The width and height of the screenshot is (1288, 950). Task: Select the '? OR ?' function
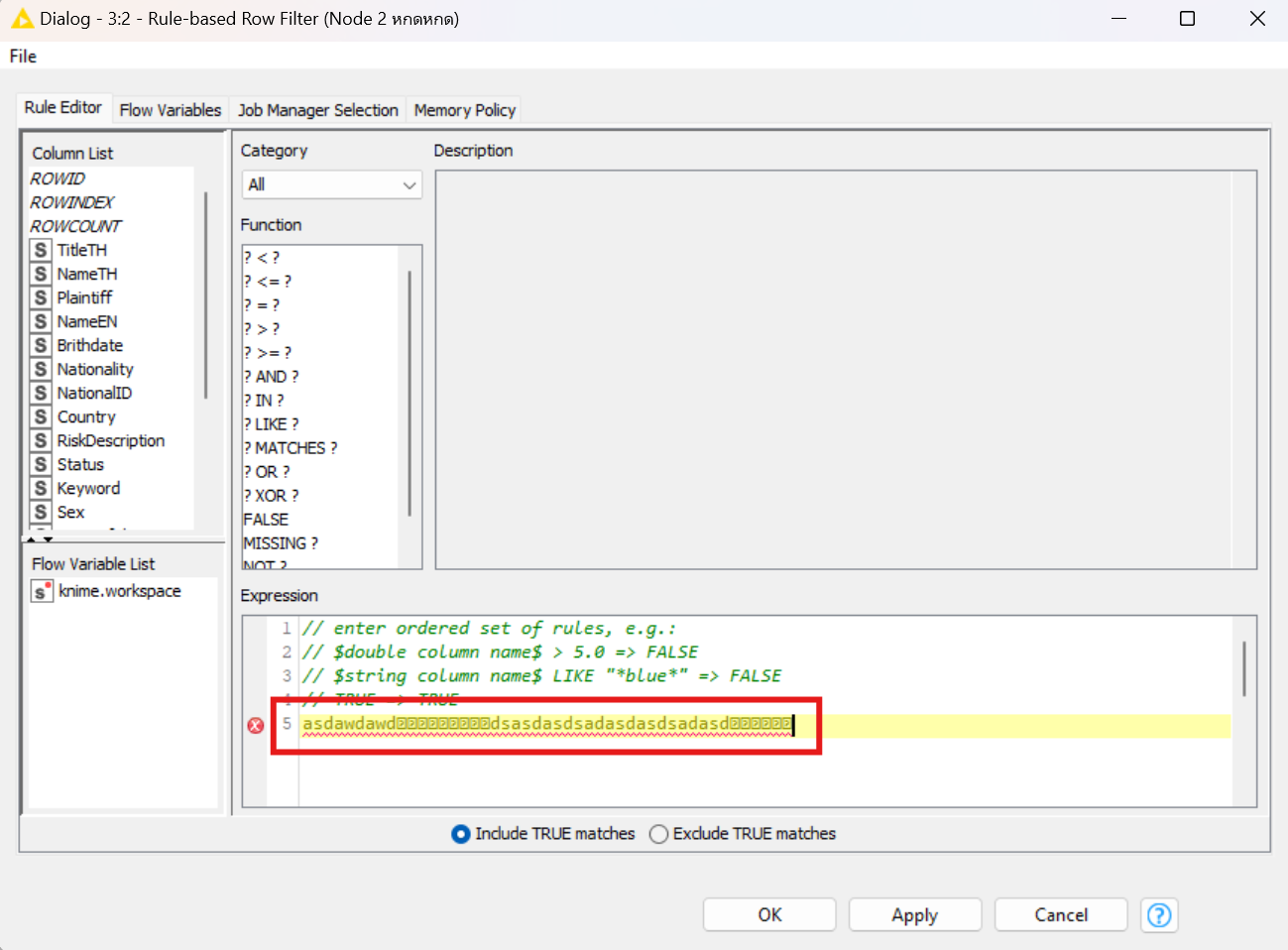(267, 472)
